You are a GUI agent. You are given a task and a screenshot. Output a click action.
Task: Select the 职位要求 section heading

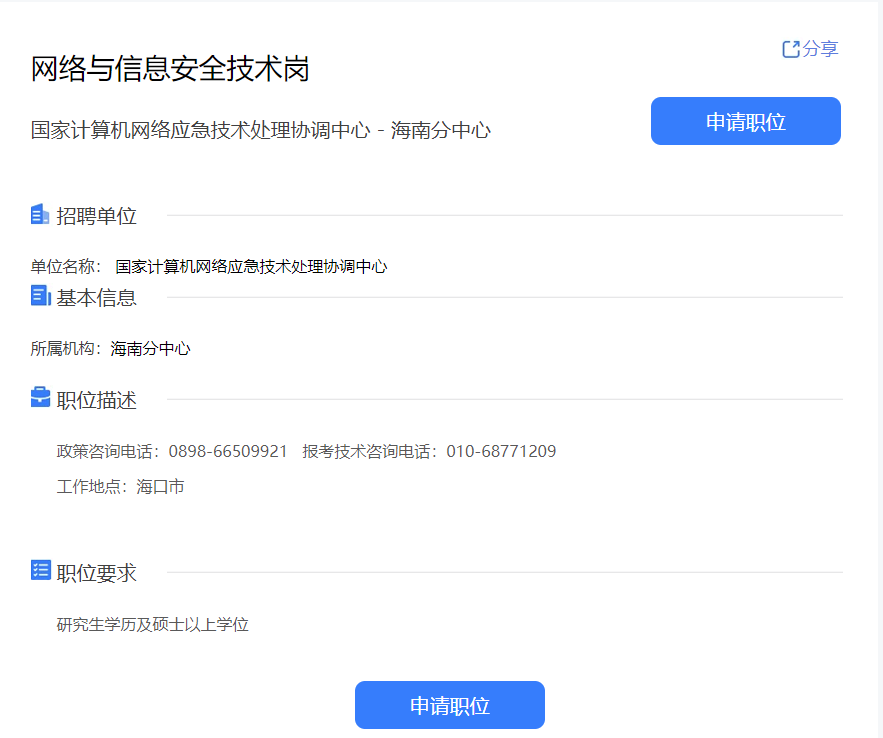96,573
